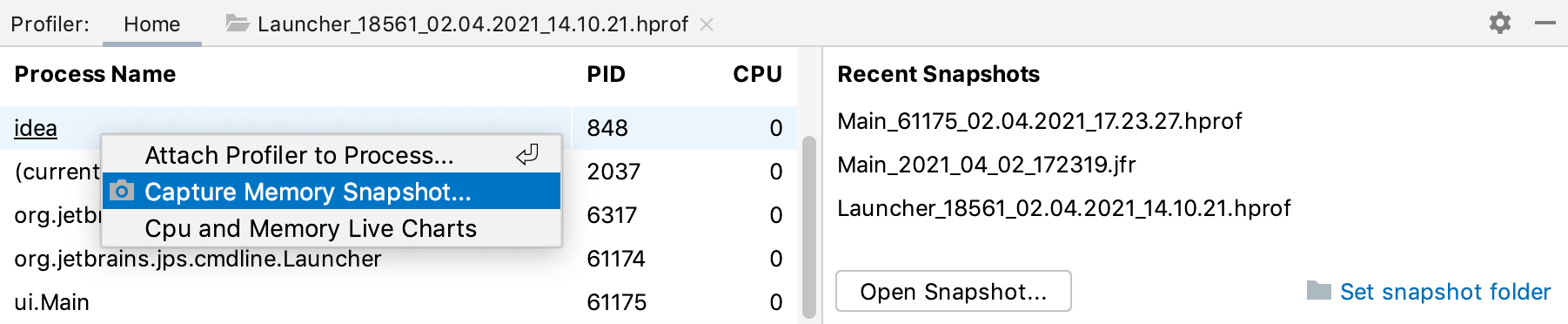Click the Enter shortcut icon in the popup menu
The width and height of the screenshot is (1568, 324).
click(x=527, y=154)
